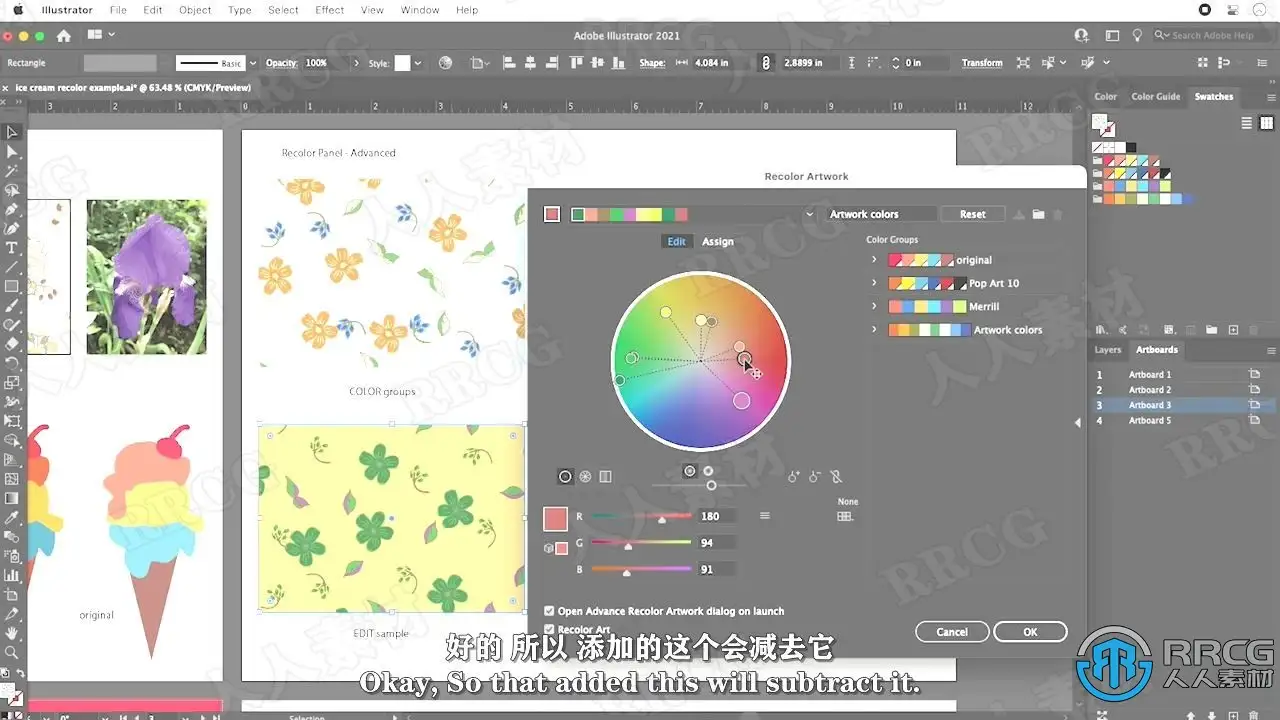
Task: Select show saturation and hue on wheel option
Action: pyautogui.click(x=708, y=470)
